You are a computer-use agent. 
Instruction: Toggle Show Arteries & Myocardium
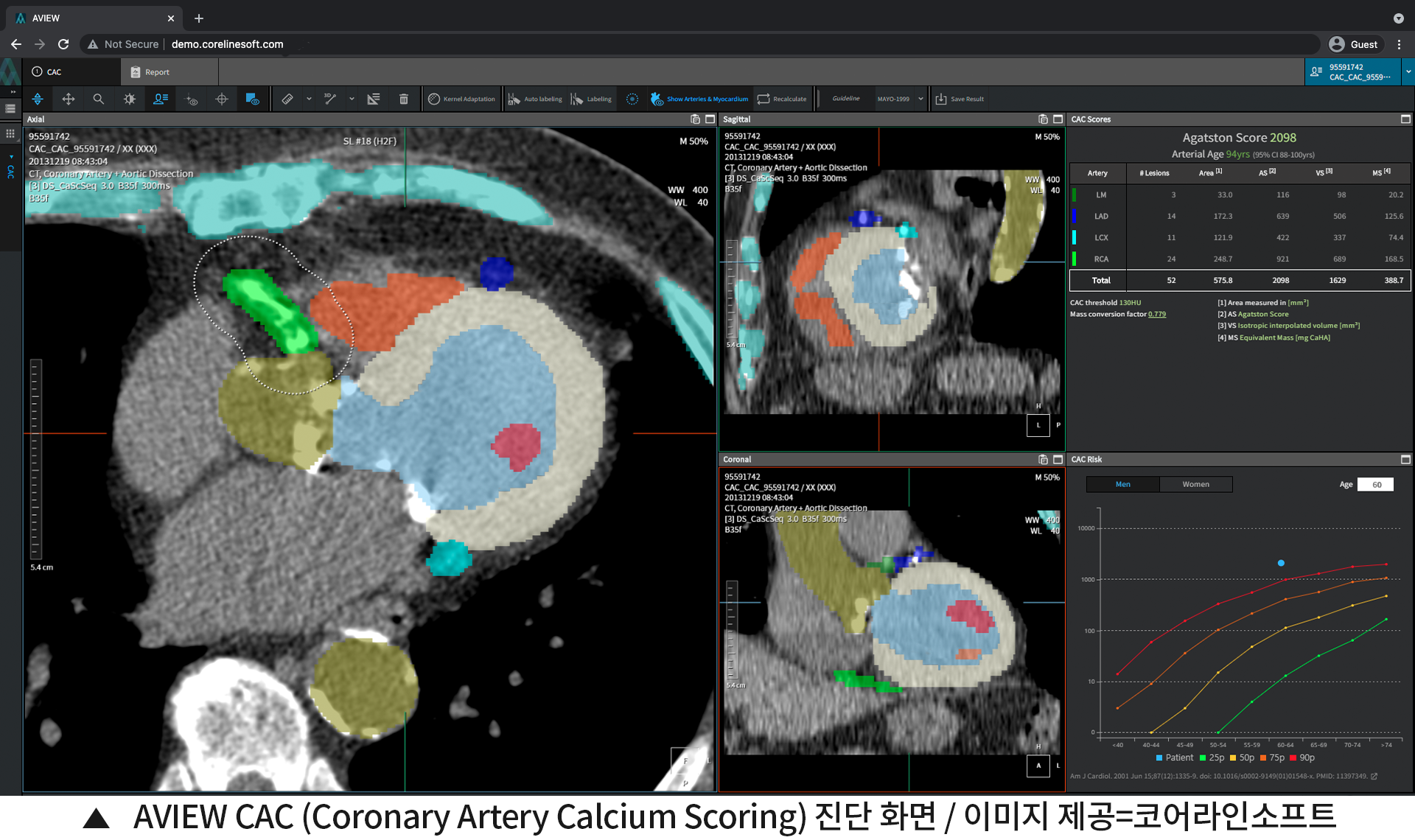[x=699, y=99]
